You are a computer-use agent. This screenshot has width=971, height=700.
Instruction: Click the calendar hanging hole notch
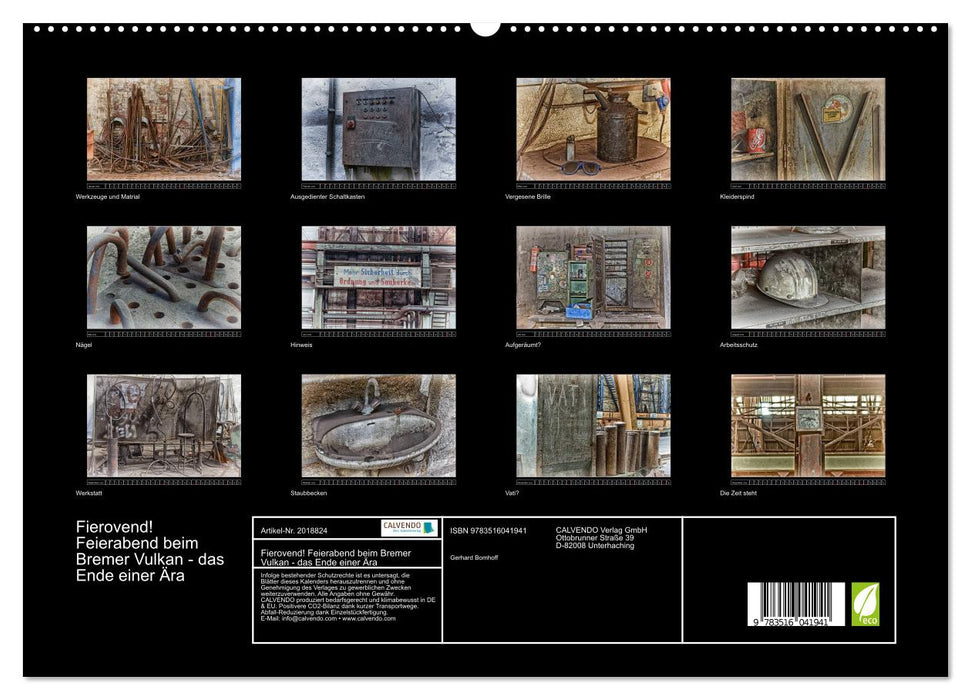[485, 26]
